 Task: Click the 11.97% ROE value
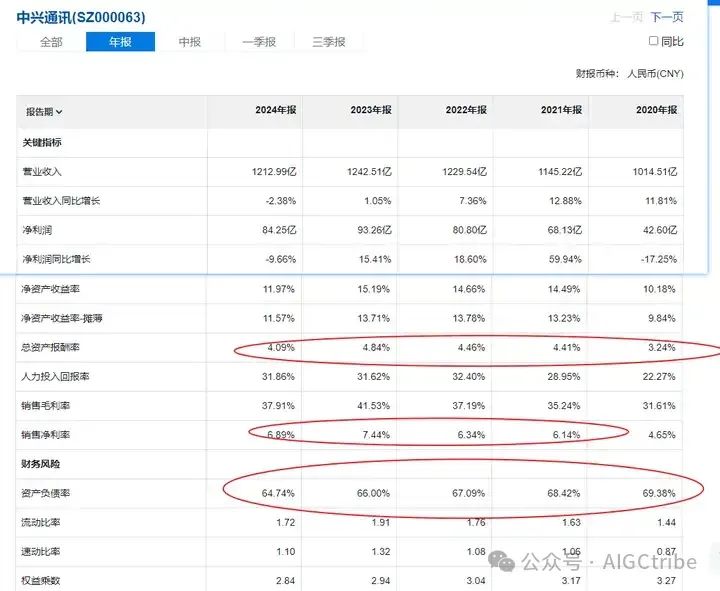[279, 289]
